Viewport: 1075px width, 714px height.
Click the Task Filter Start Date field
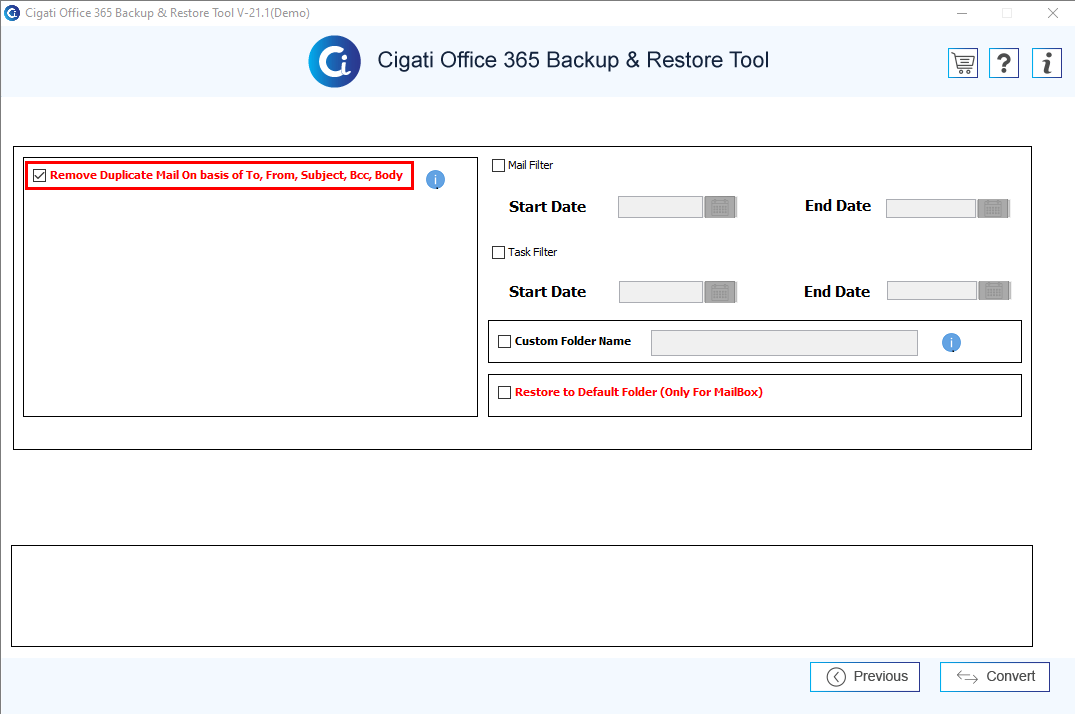coord(661,292)
